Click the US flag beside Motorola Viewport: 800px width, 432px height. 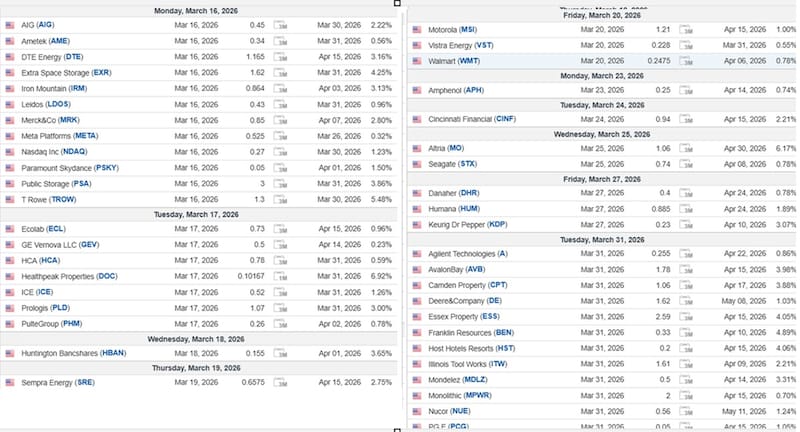(x=417, y=31)
